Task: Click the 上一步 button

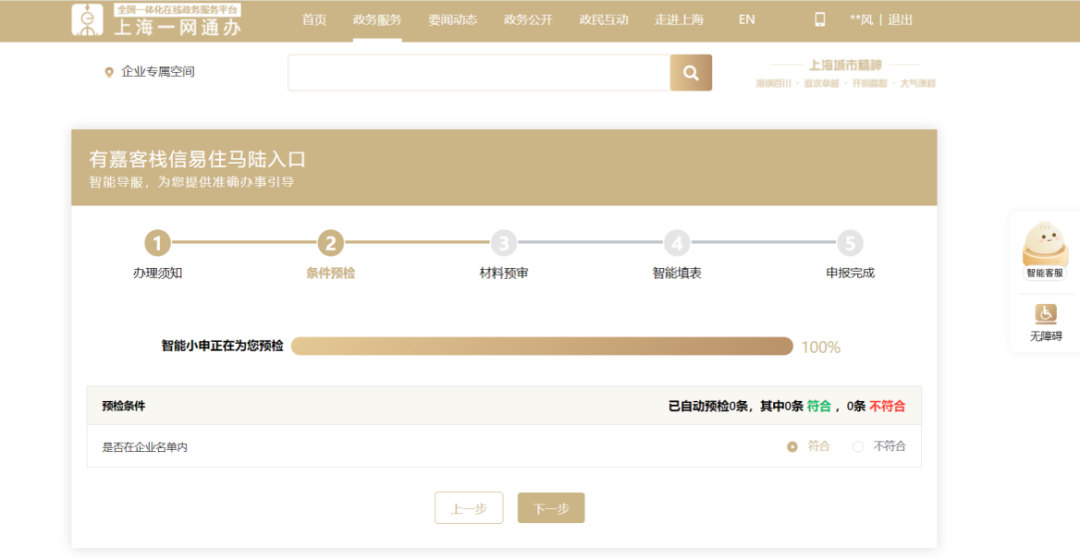Action: click(469, 508)
